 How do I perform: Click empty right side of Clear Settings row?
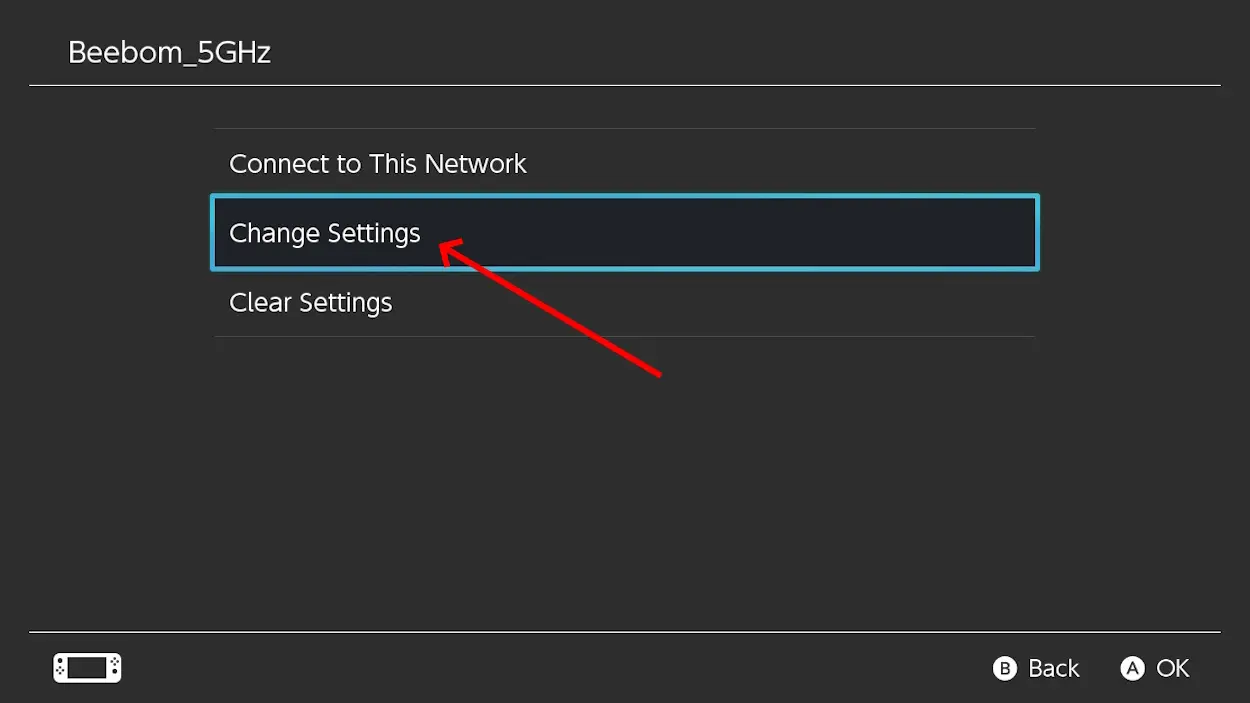coord(800,302)
